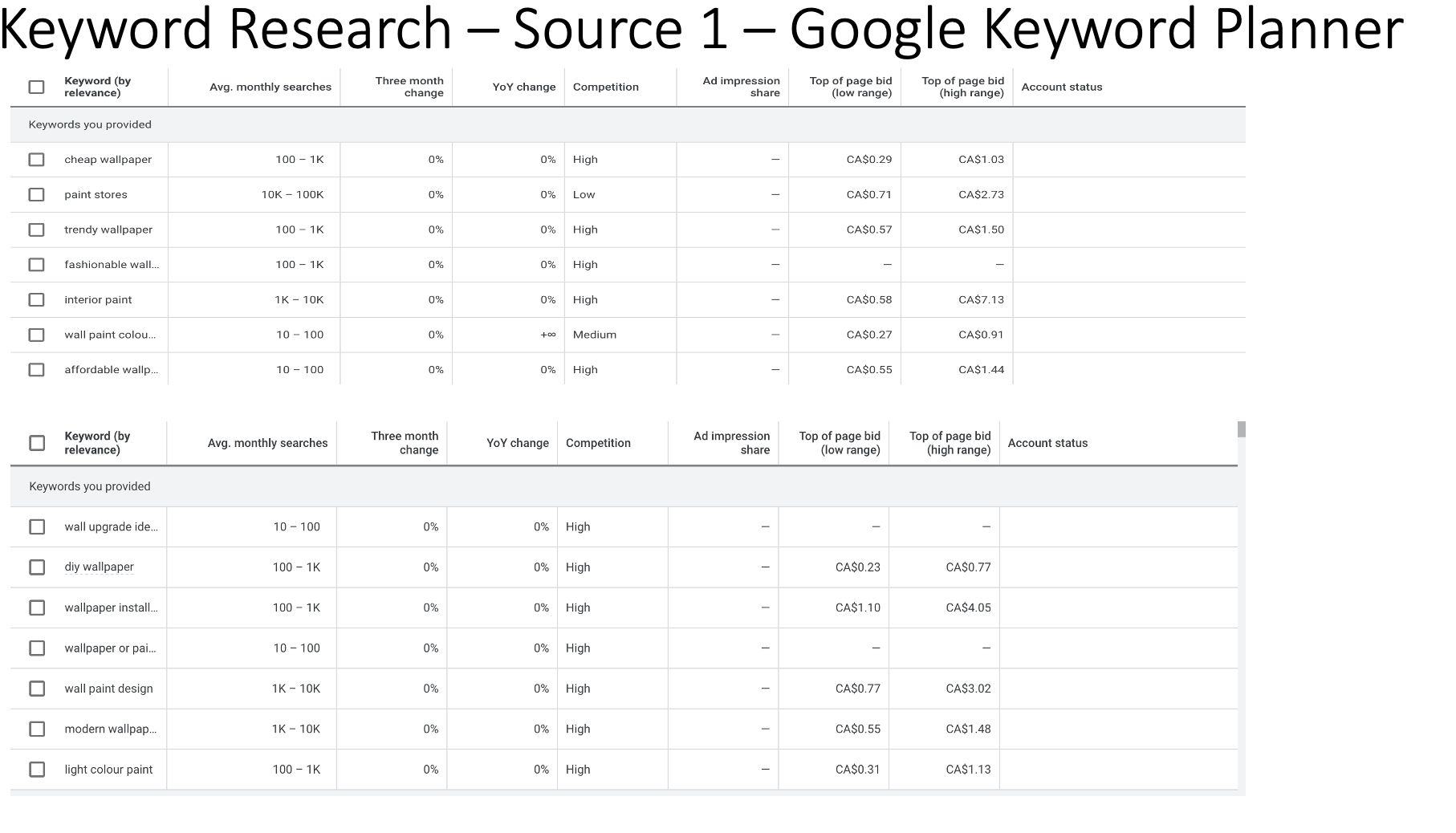Viewport: 1456px width, 833px height.
Task: Sort lower table by YoY change
Action: pyautogui.click(x=518, y=443)
